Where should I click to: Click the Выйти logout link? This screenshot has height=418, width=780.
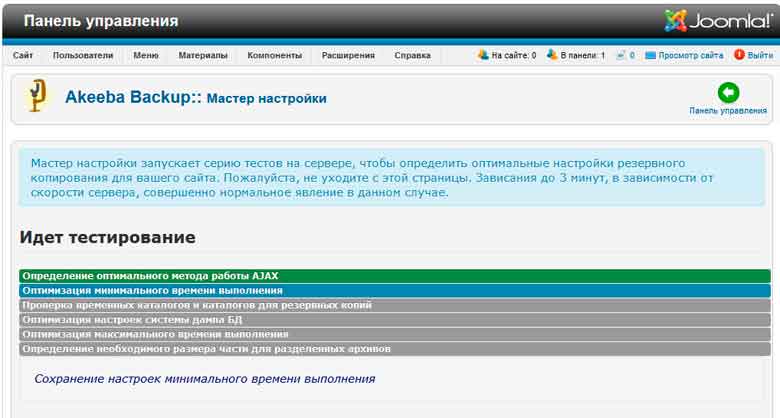(760, 55)
